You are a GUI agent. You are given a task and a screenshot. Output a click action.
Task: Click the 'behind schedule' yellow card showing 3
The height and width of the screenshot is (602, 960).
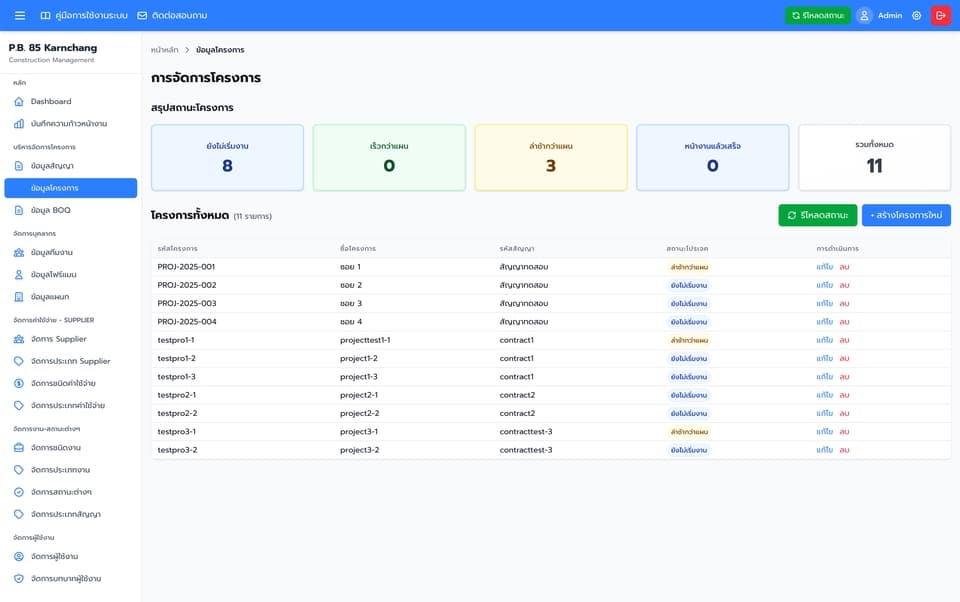click(x=551, y=158)
